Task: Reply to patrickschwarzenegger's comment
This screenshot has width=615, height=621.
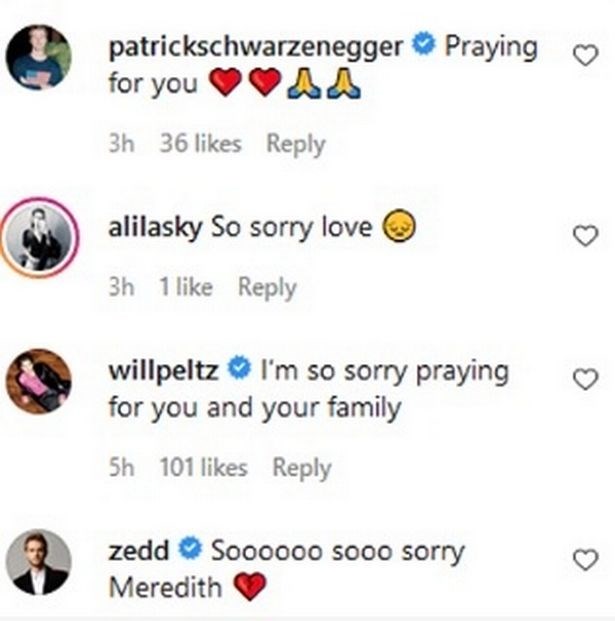Action: pyautogui.click(x=295, y=144)
